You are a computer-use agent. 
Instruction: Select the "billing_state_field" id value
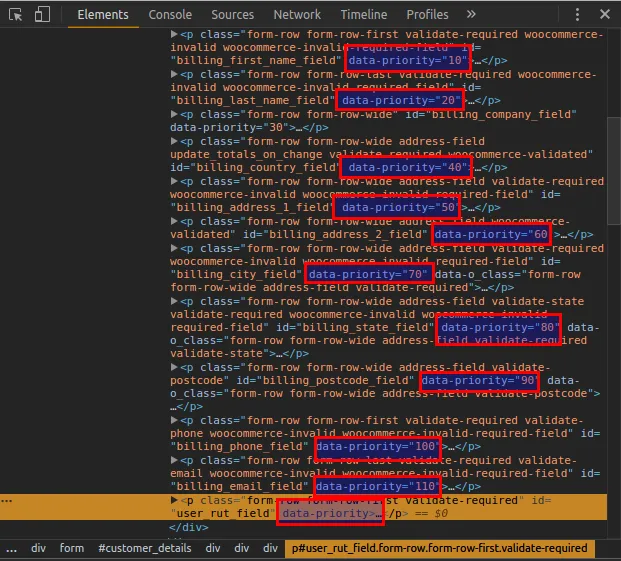click(365, 327)
